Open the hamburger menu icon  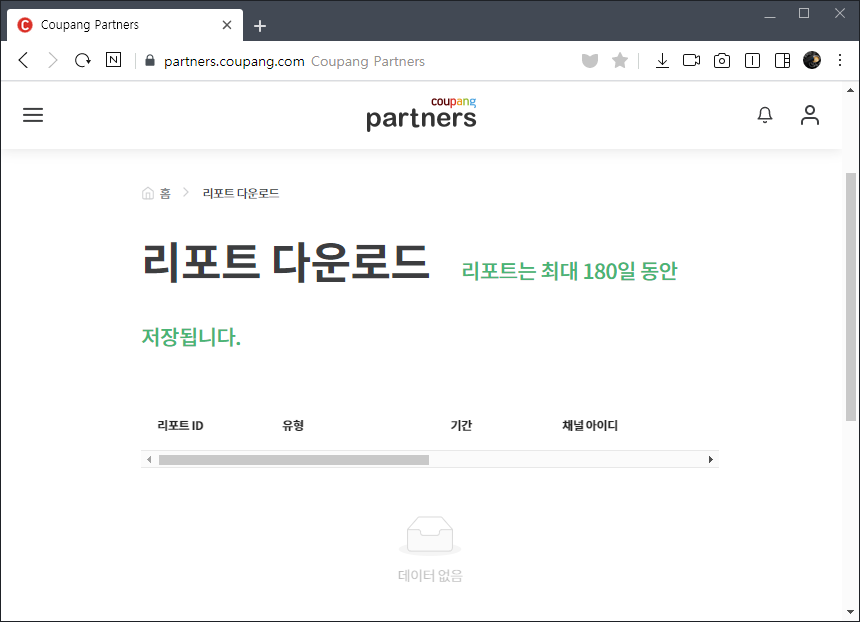pos(33,115)
